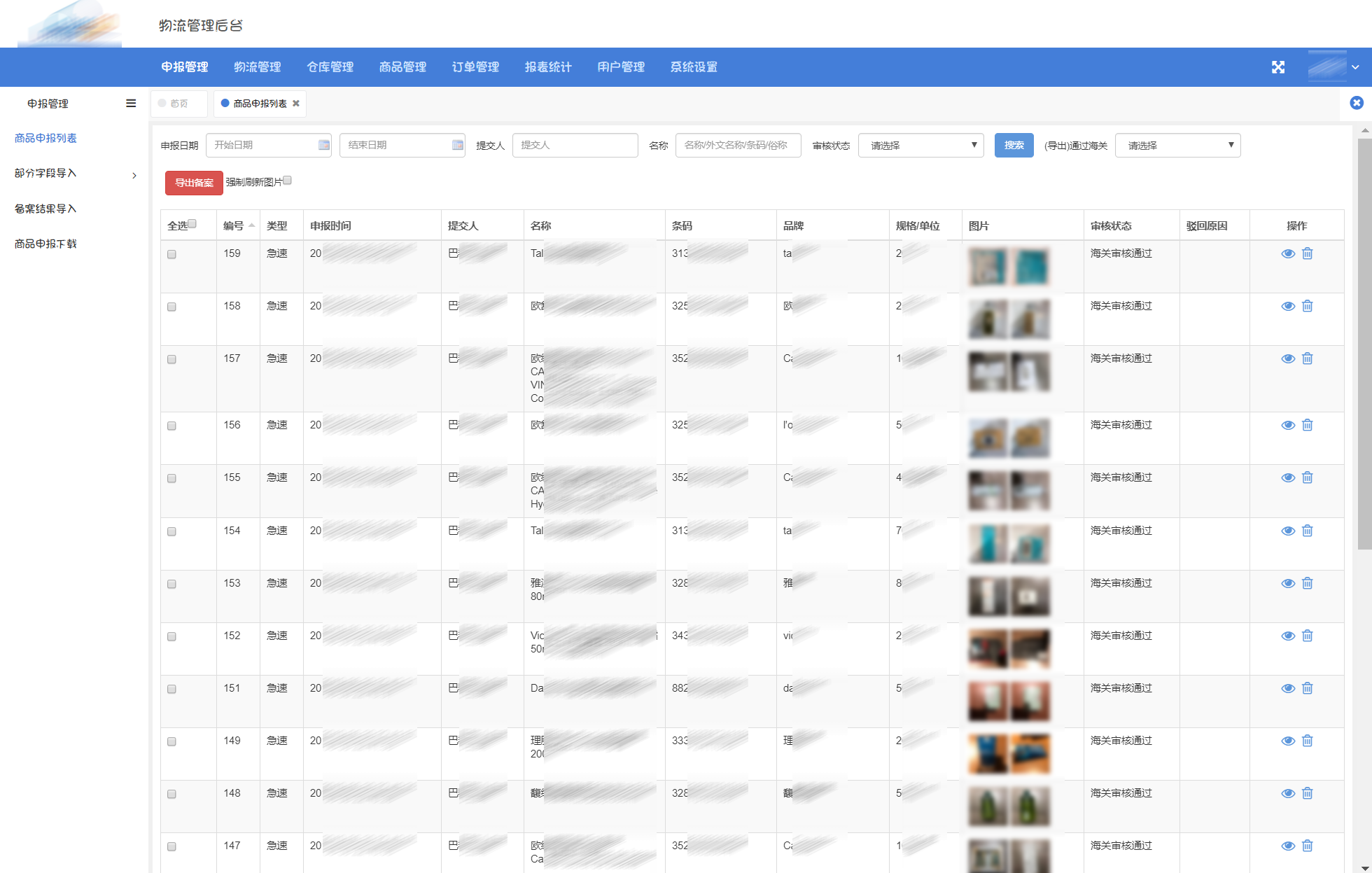
Task: View details of row 159
Action: tap(1287, 253)
